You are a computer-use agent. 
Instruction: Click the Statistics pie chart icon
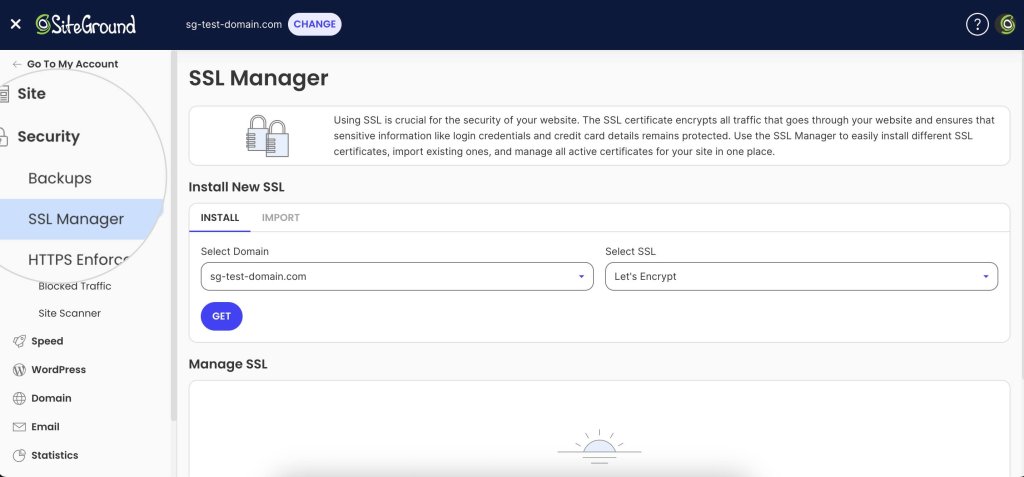pos(19,455)
